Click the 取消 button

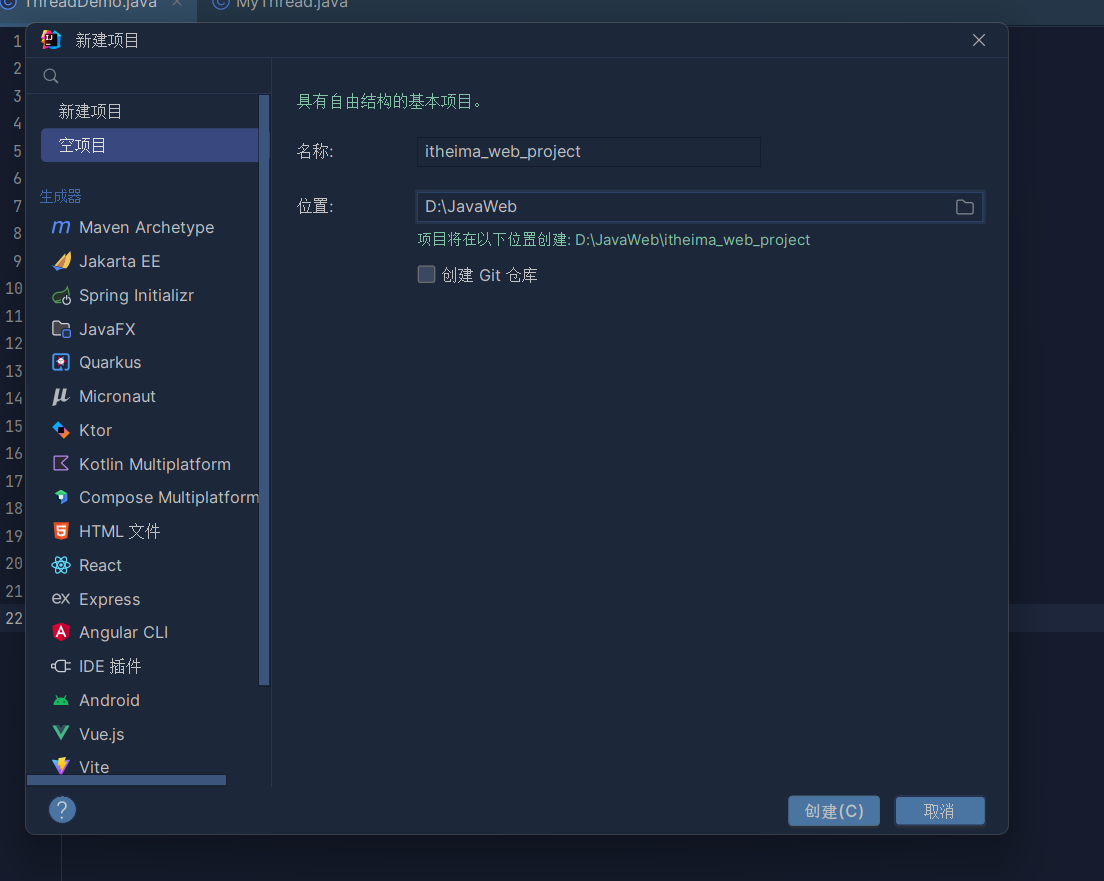939,811
